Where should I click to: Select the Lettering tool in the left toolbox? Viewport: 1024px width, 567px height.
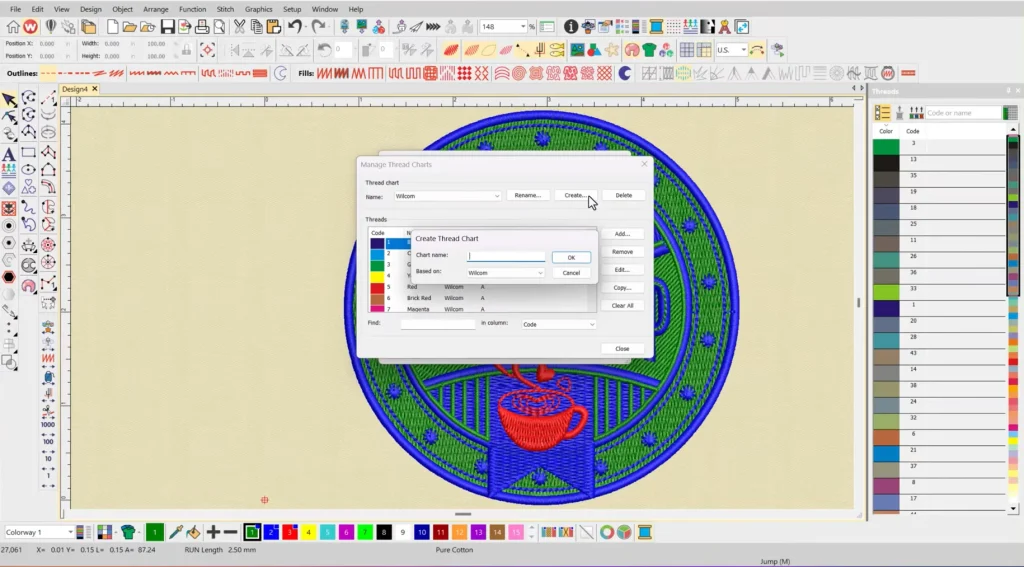click(x=8, y=155)
